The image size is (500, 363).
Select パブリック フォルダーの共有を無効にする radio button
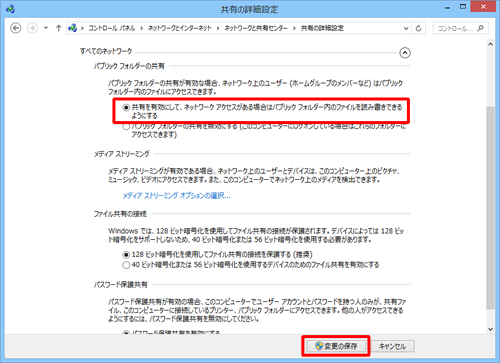(x=126, y=127)
